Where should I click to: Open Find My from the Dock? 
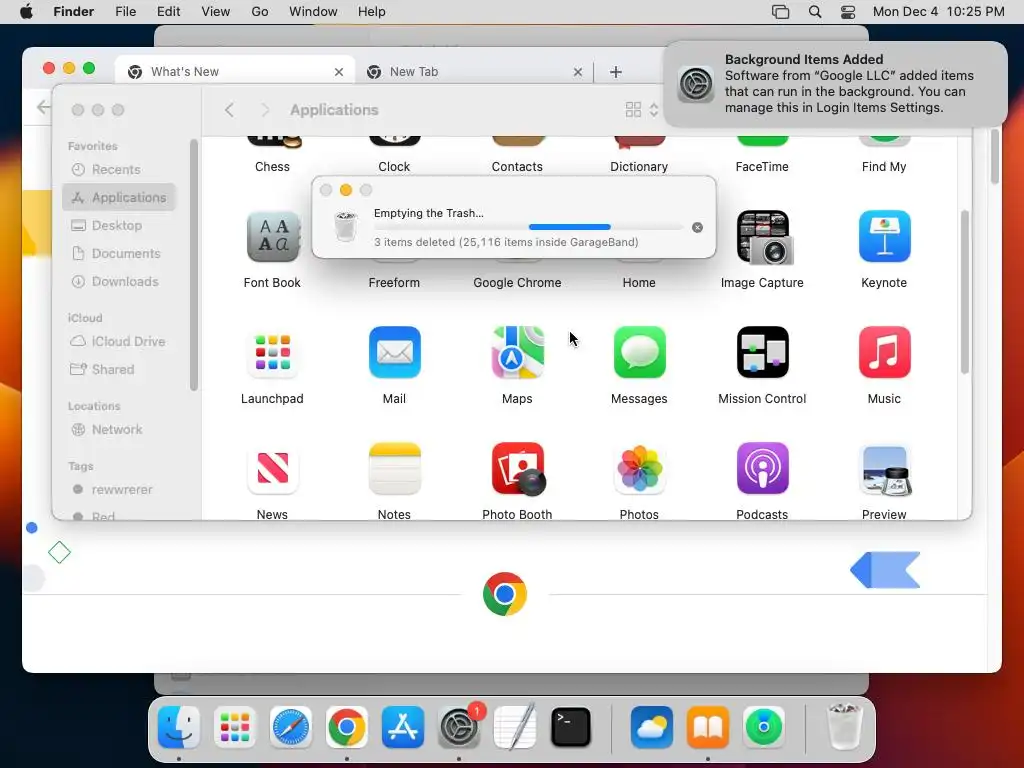click(763, 727)
